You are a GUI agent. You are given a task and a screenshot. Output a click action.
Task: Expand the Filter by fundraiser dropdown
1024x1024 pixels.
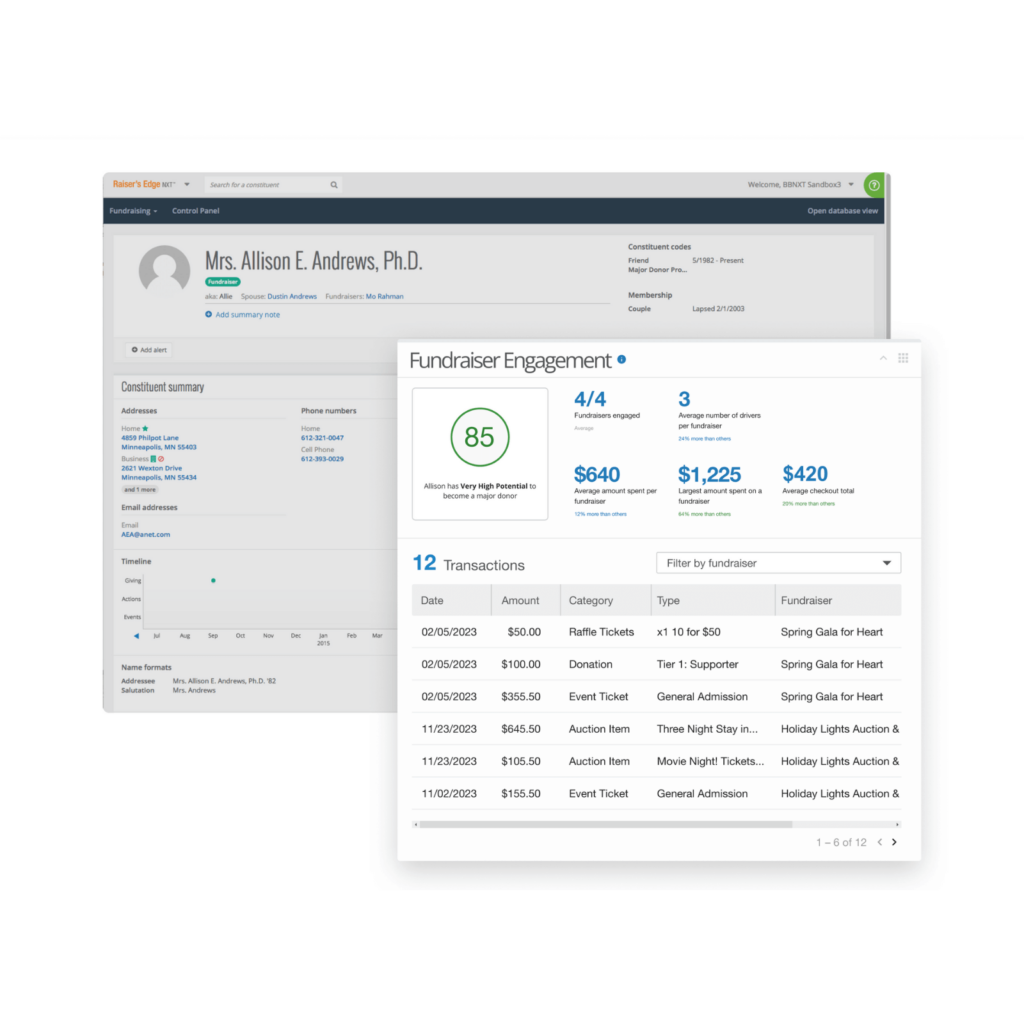click(778, 563)
